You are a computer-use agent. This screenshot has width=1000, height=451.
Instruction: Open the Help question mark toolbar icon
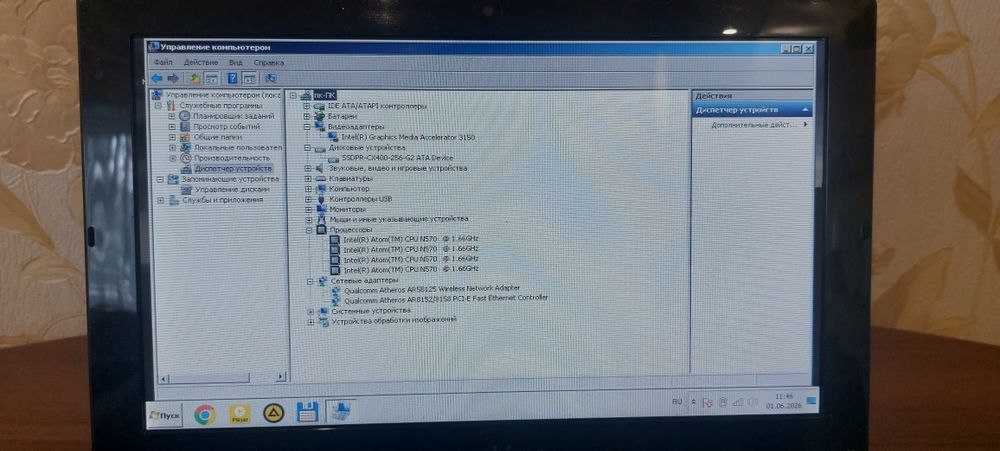click(233, 78)
